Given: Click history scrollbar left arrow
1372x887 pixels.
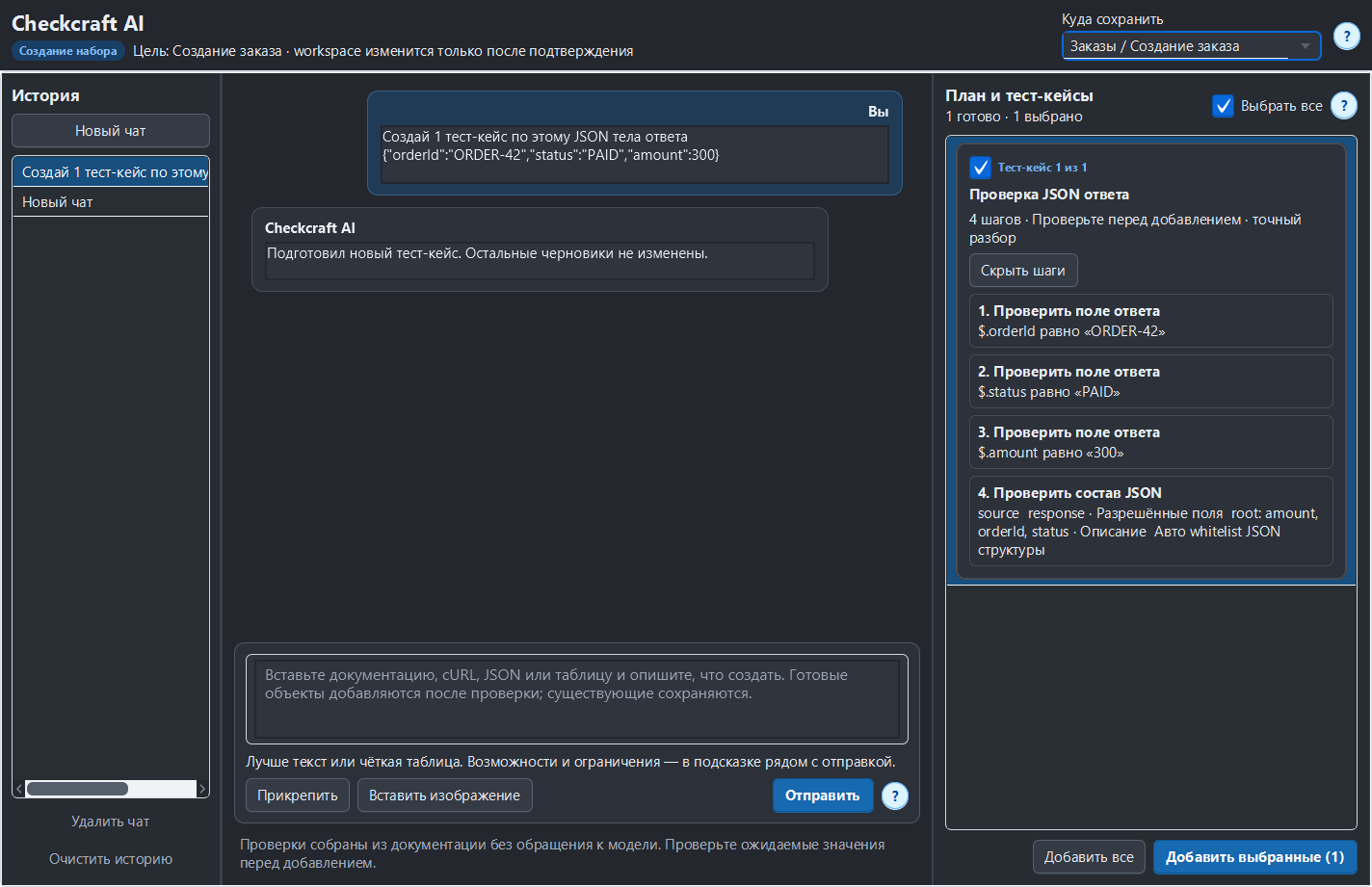Looking at the screenshot, I should click(19, 789).
